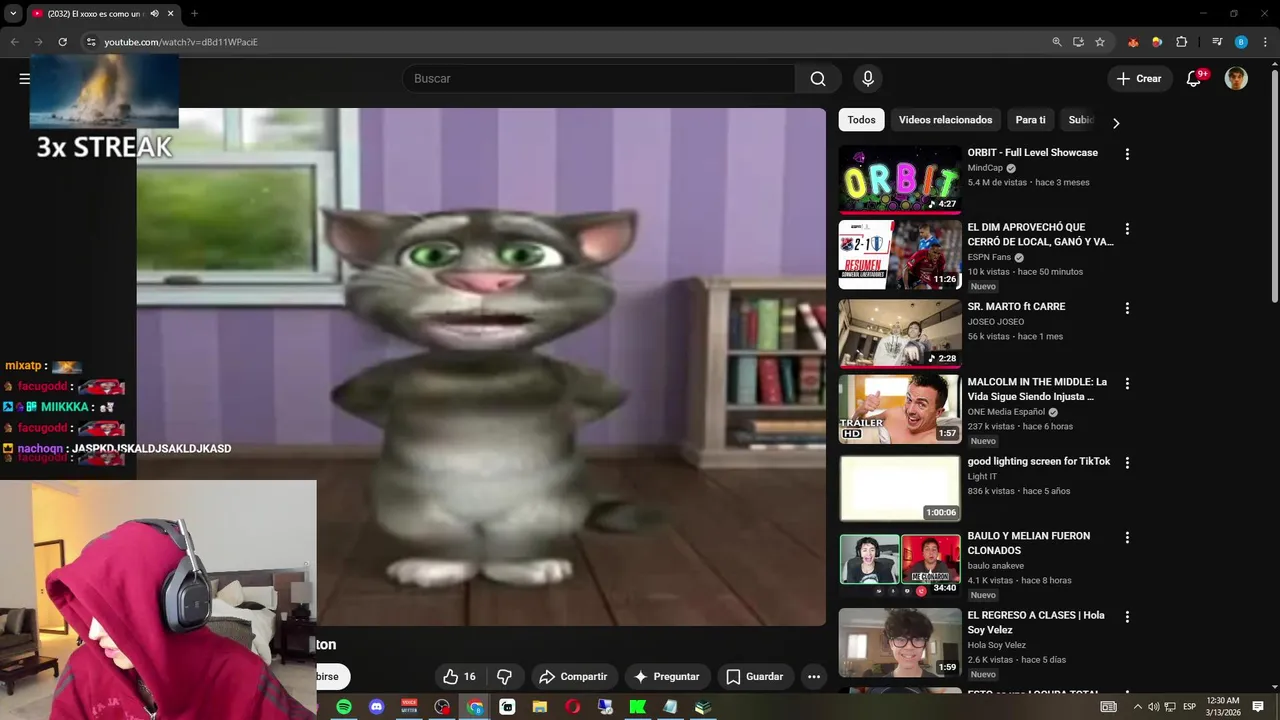Start voice search with the microphone icon
Viewport: 1280px width, 720px height.
(868, 79)
